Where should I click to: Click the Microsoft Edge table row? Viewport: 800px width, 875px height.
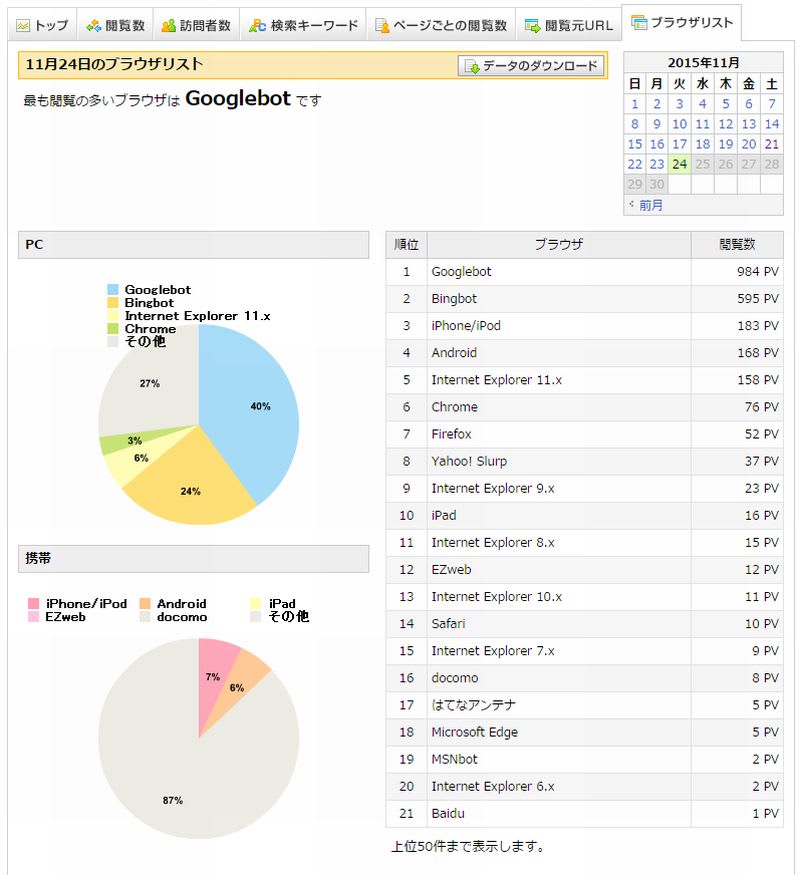tap(584, 732)
